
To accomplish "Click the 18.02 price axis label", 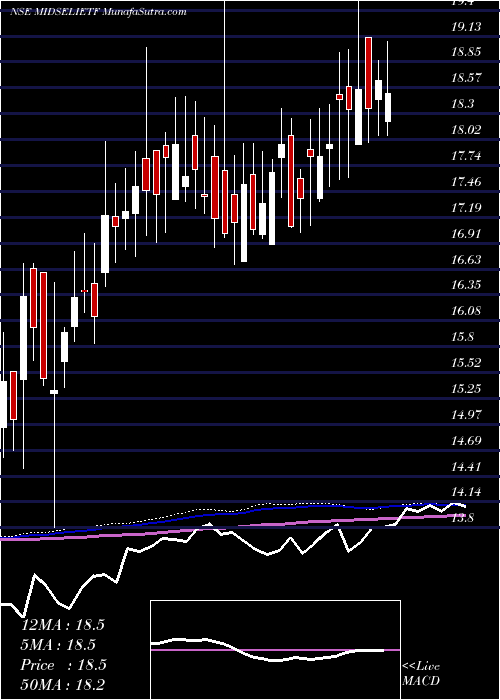I will click(467, 130).
